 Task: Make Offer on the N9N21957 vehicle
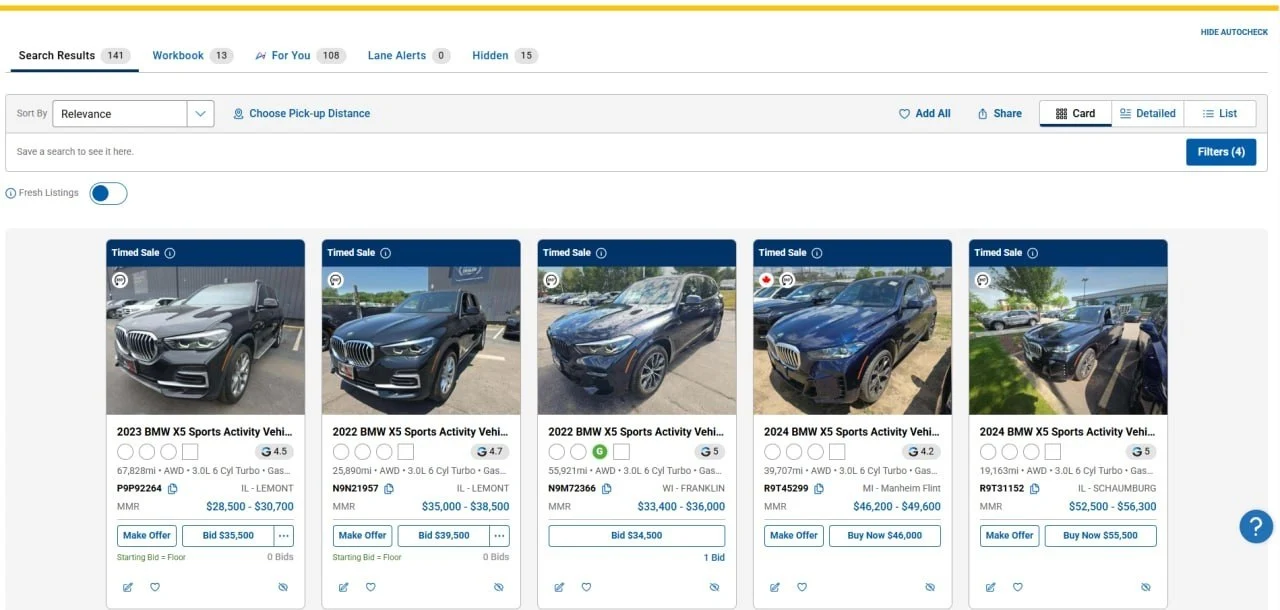click(363, 535)
